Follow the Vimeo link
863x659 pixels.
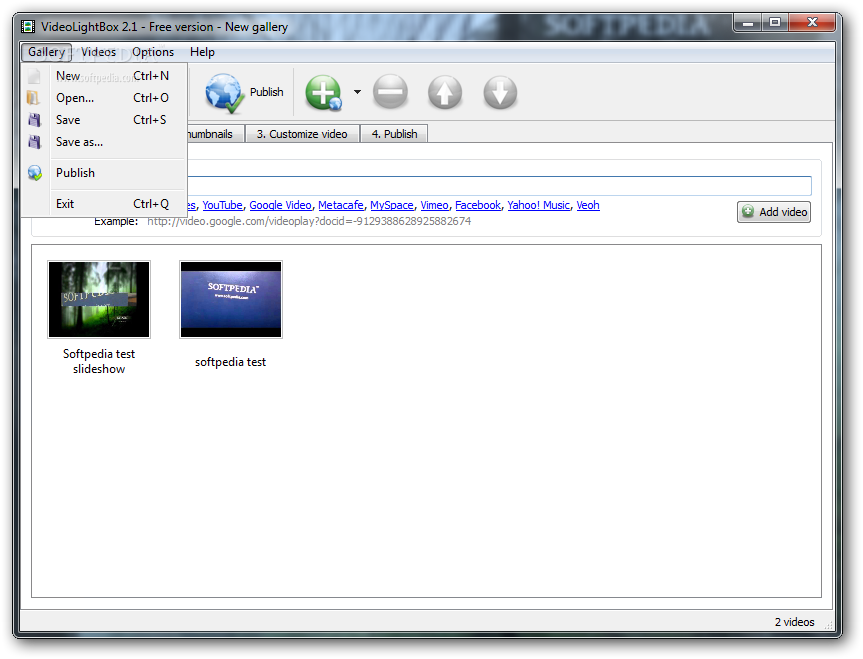click(434, 205)
